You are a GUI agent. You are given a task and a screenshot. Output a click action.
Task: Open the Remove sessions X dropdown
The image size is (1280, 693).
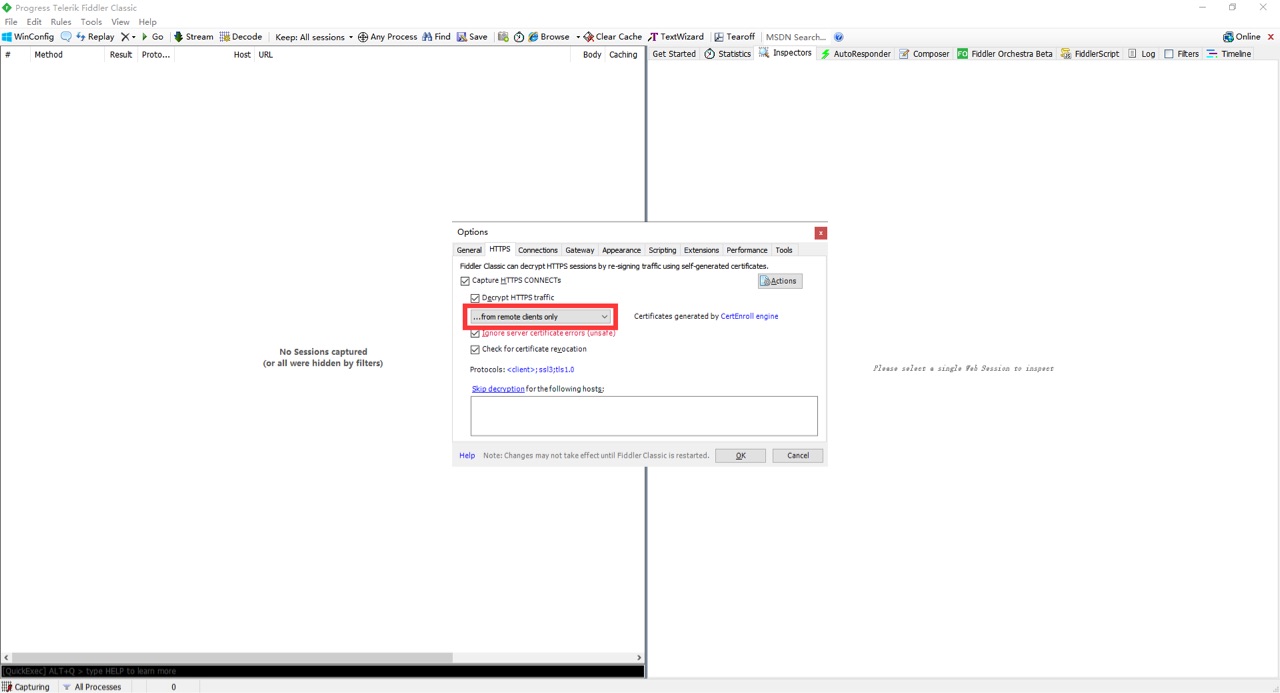[x=128, y=37]
